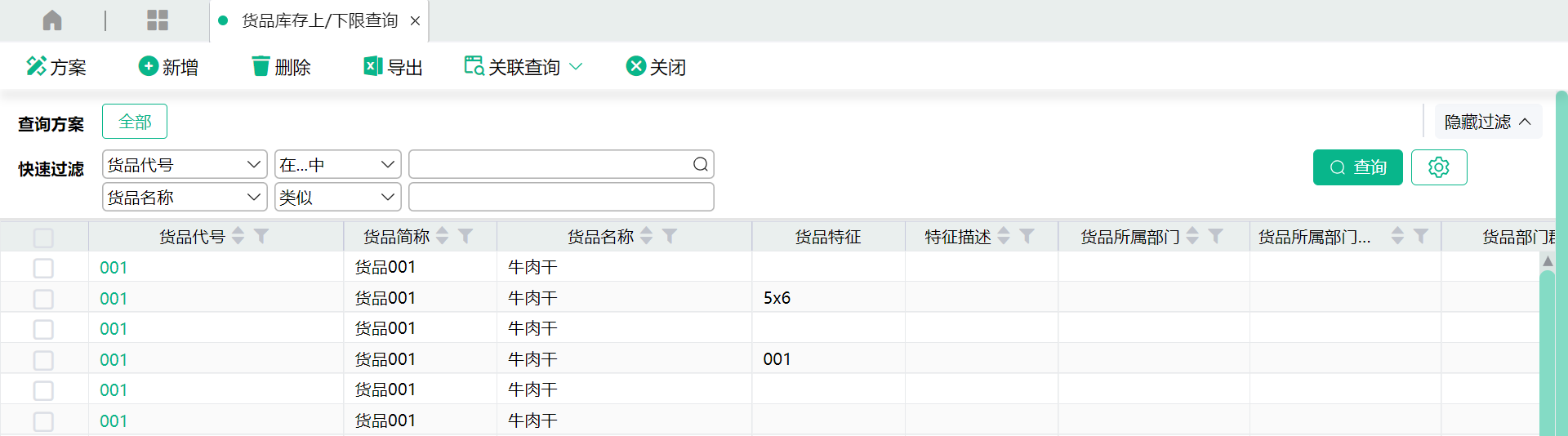Image resolution: width=1568 pixels, height=436 pixels.
Task: Open filter settings gear button
Action: 1438,167
